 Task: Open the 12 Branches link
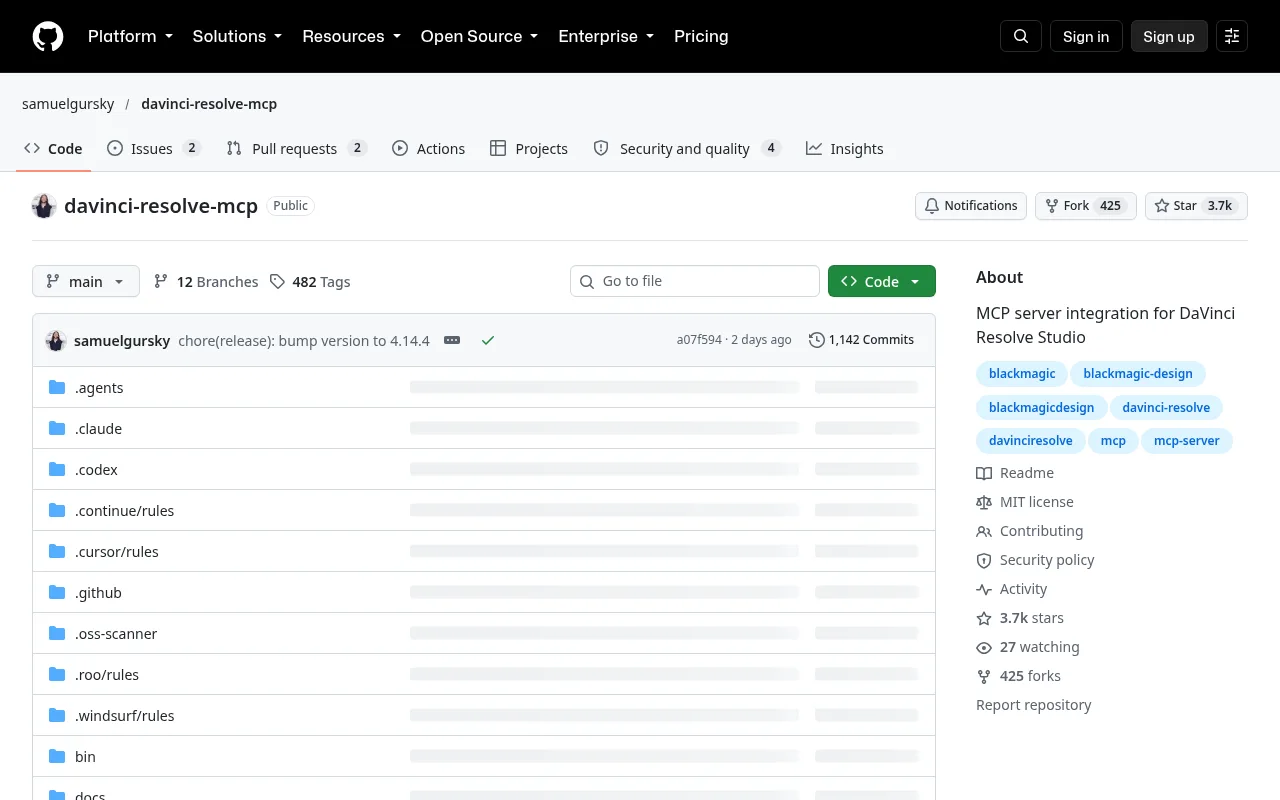tap(206, 282)
